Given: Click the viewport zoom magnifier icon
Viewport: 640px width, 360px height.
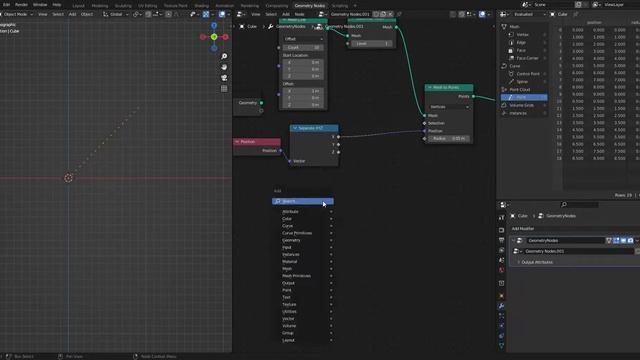Looking at the screenshot, I should (224, 56).
